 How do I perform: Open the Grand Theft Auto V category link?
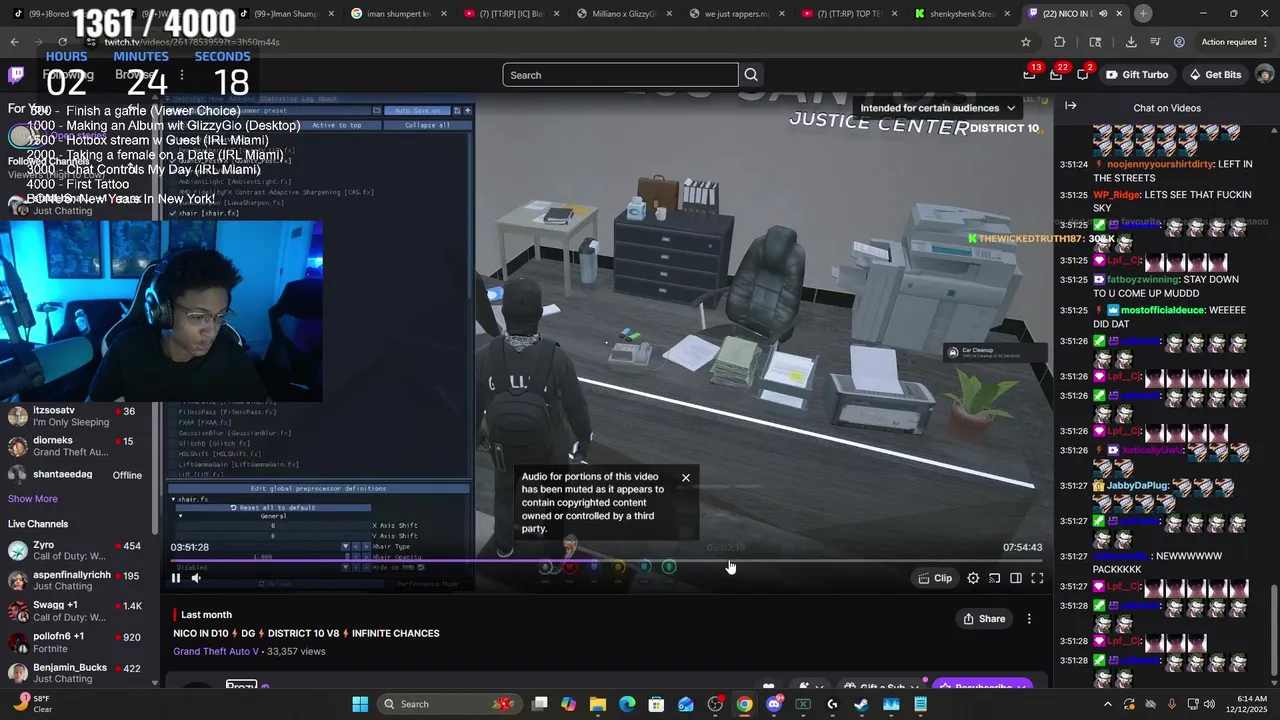[216, 651]
